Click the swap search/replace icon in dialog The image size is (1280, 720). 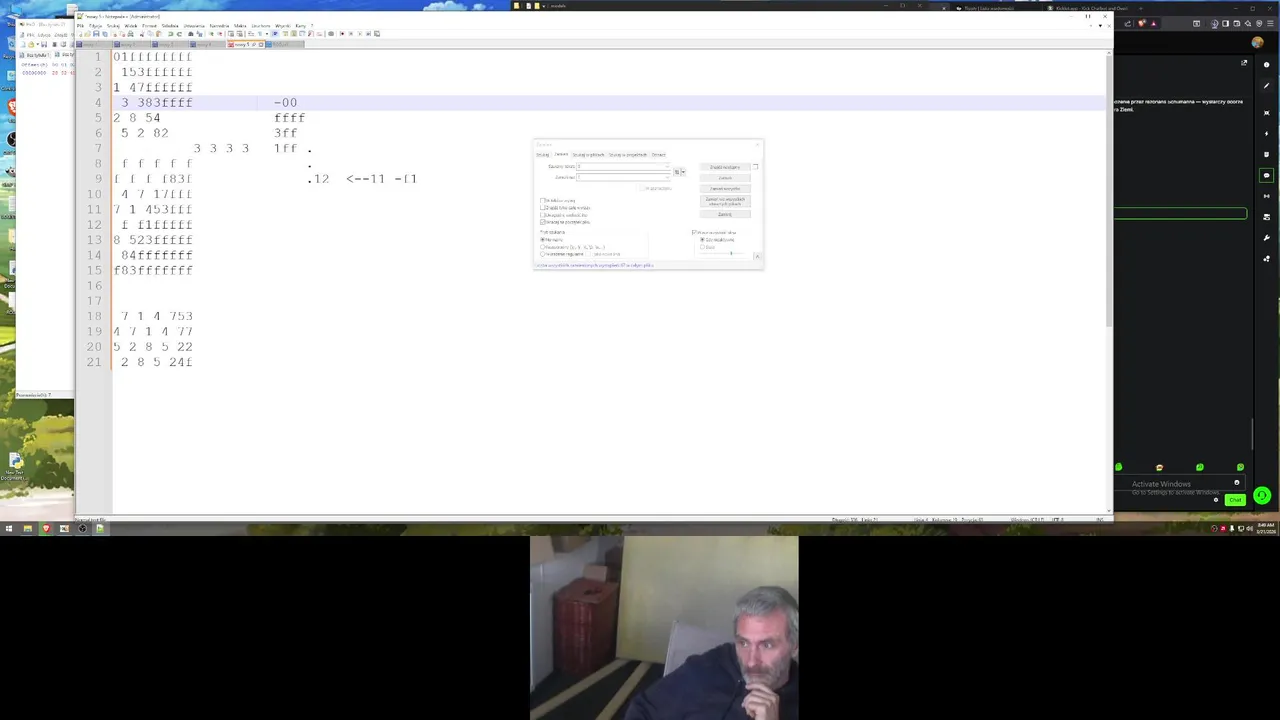point(677,172)
